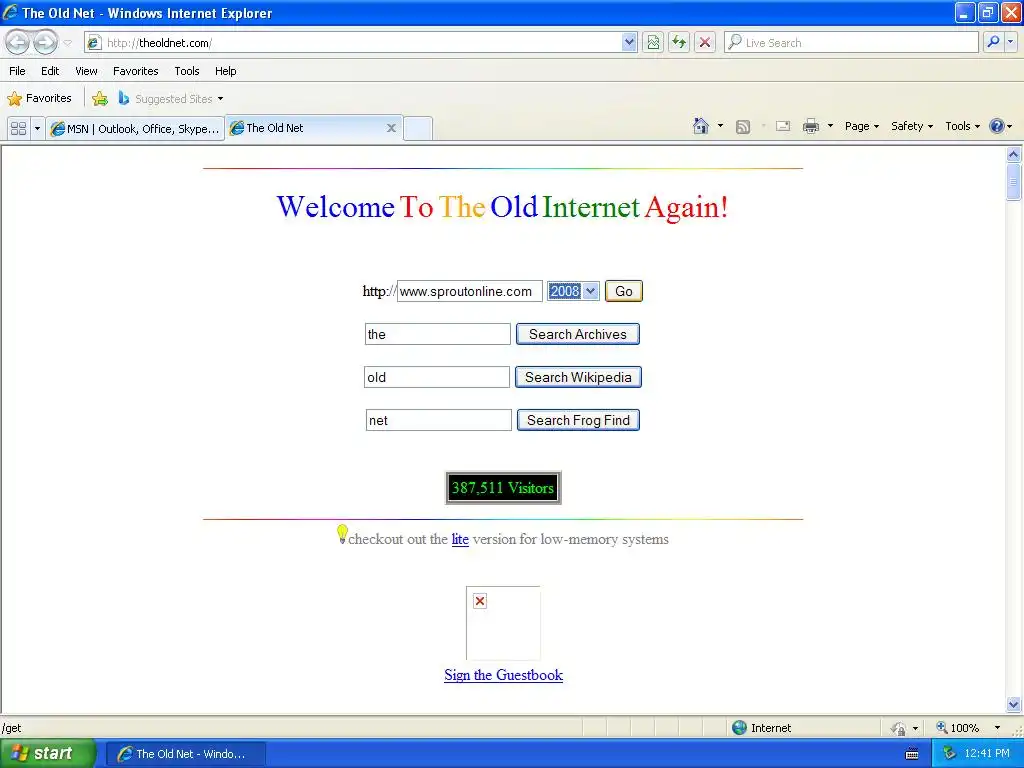
Task: Click the Quick Tabs grid icon
Action: click(x=18, y=128)
